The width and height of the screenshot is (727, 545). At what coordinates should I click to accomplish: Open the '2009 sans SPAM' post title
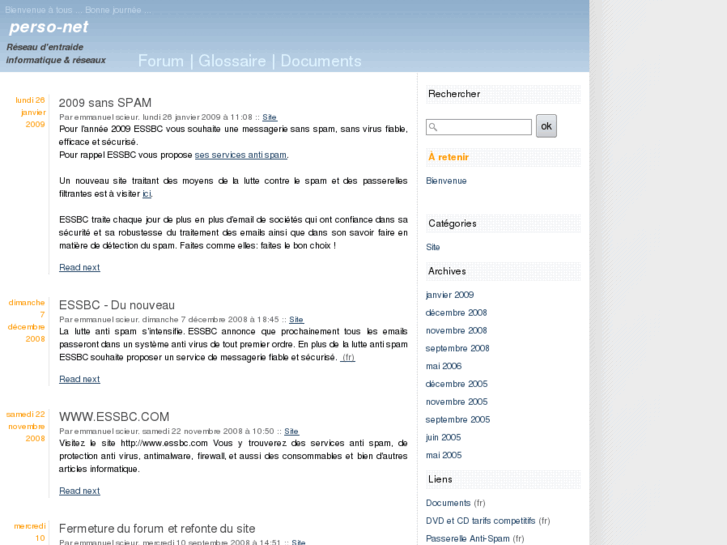[x=105, y=103]
